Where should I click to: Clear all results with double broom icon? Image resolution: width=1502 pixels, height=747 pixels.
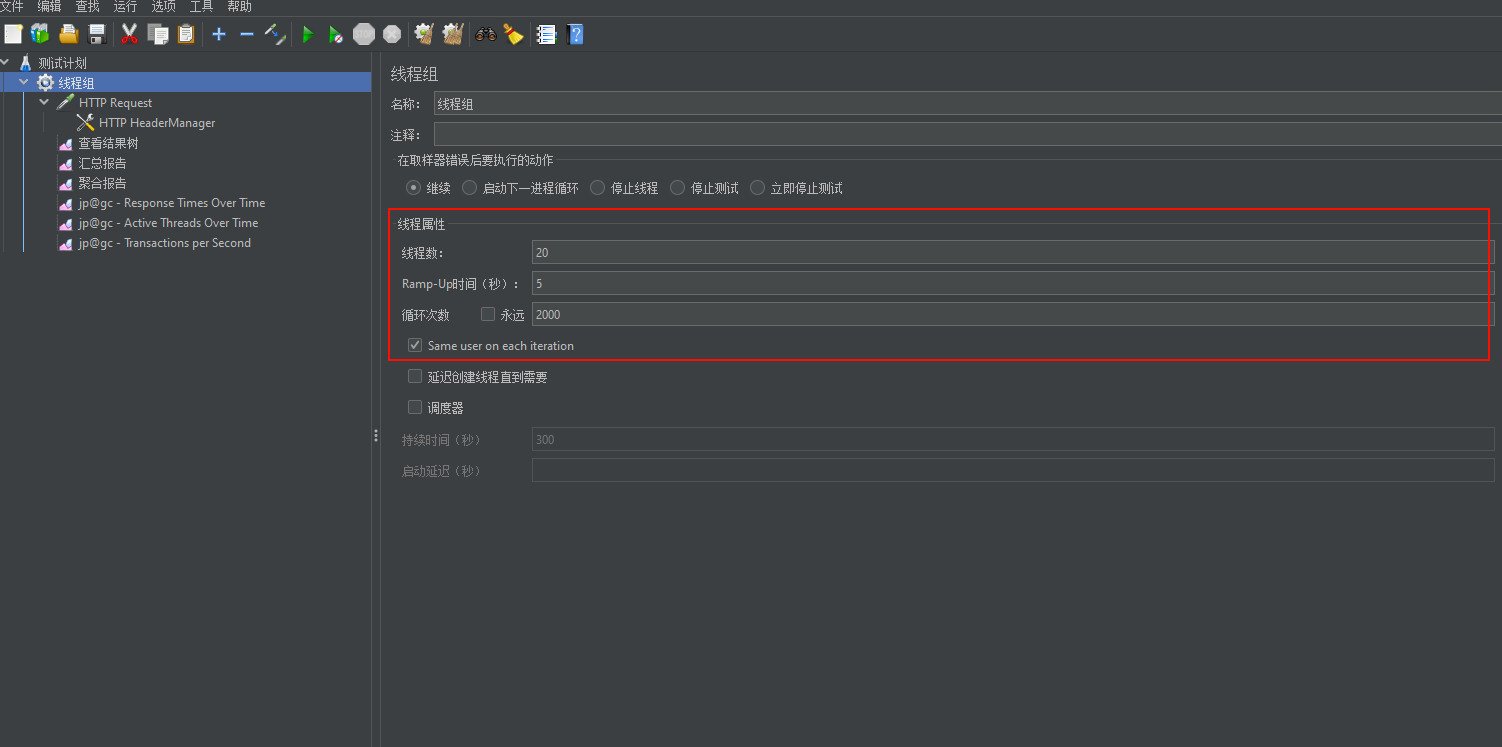[x=453, y=34]
